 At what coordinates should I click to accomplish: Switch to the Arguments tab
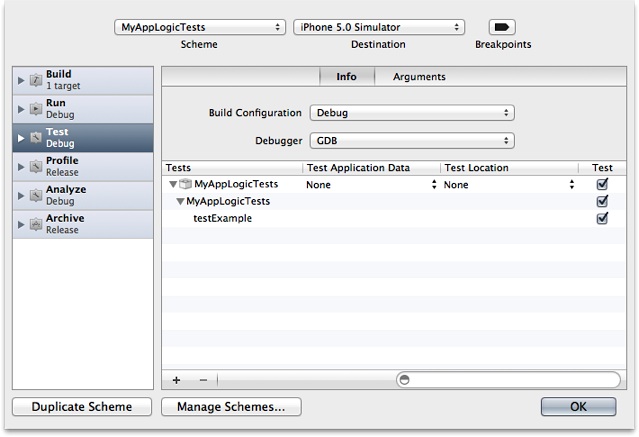click(419, 77)
